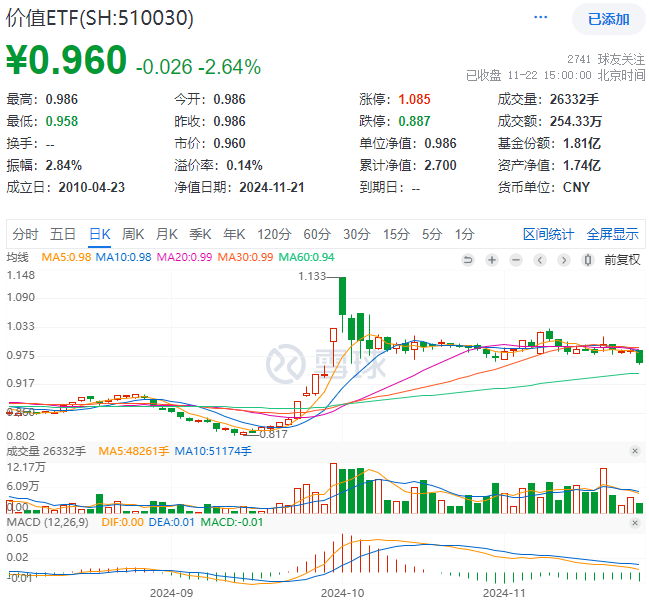The height and width of the screenshot is (603, 649).
Task: Zoom in the K-line chart with plus icon
Action: click(x=492, y=260)
